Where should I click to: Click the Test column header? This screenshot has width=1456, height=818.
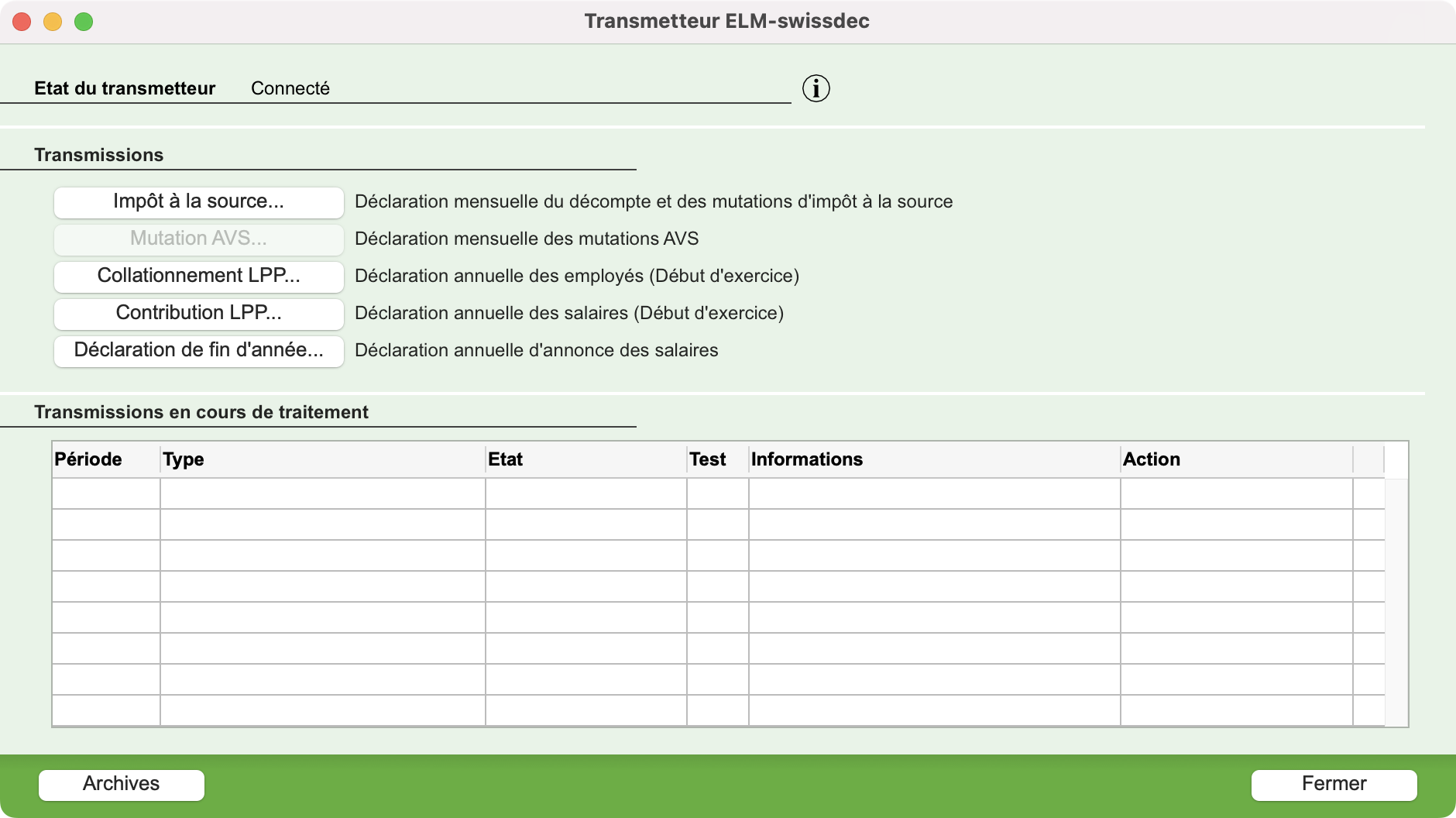pyautogui.click(x=718, y=459)
